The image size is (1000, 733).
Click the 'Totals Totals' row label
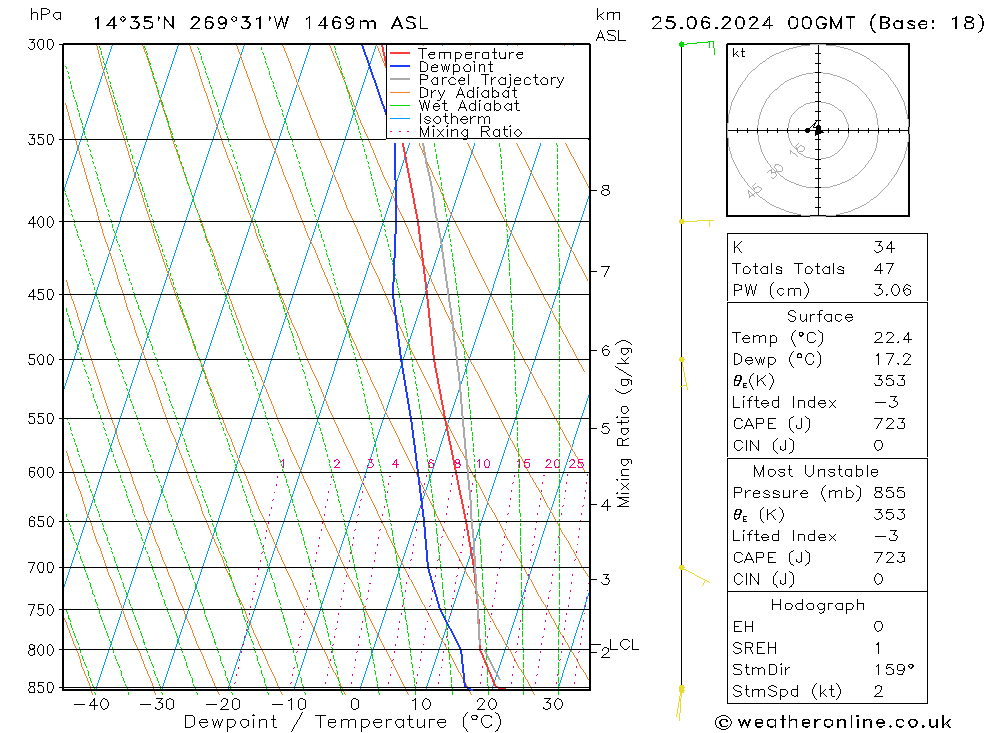[x=788, y=269]
